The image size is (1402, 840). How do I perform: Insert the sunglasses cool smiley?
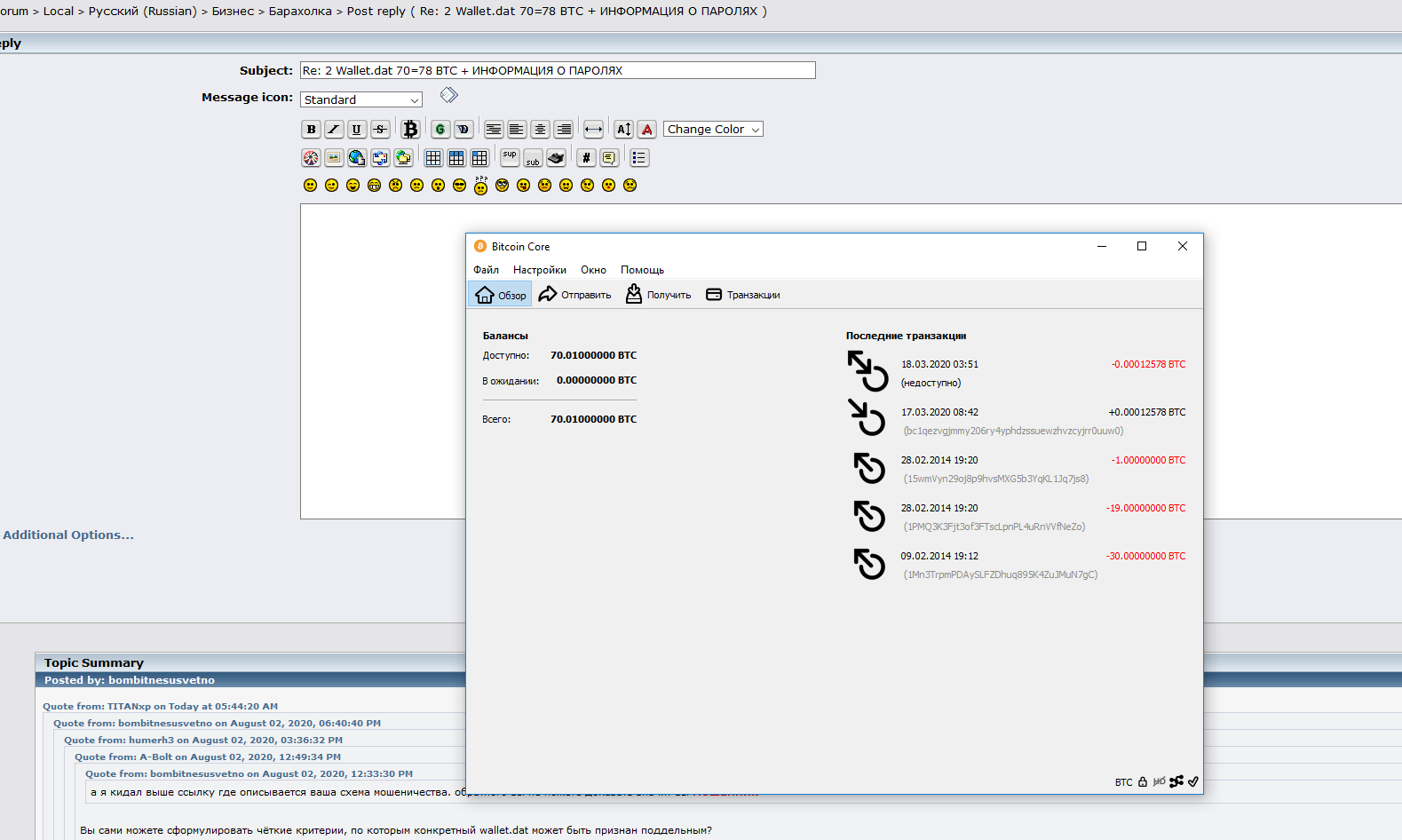coord(459,186)
